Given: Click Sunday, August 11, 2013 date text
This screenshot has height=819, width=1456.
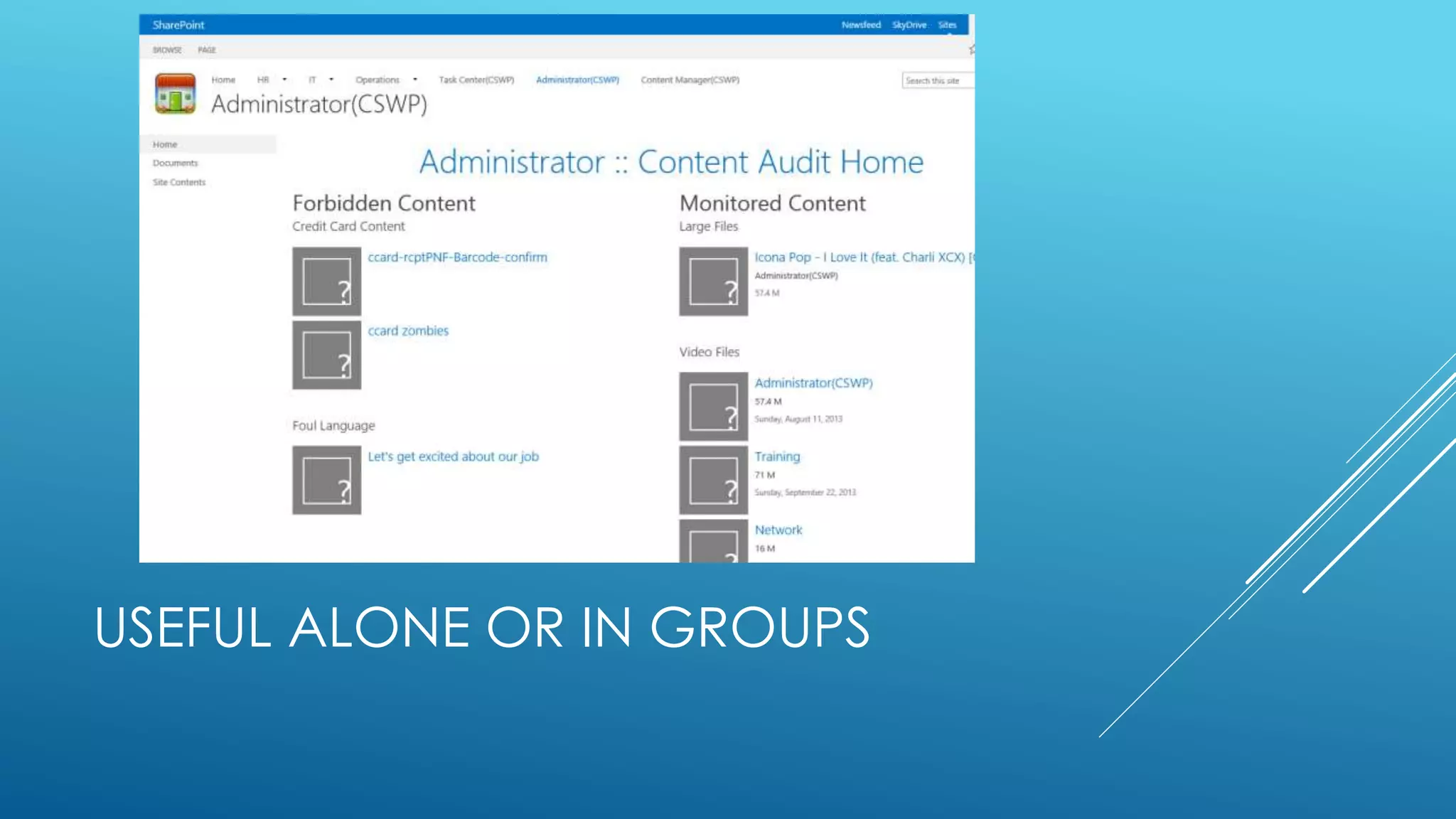Looking at the screenshot, I should pos(798,419).
